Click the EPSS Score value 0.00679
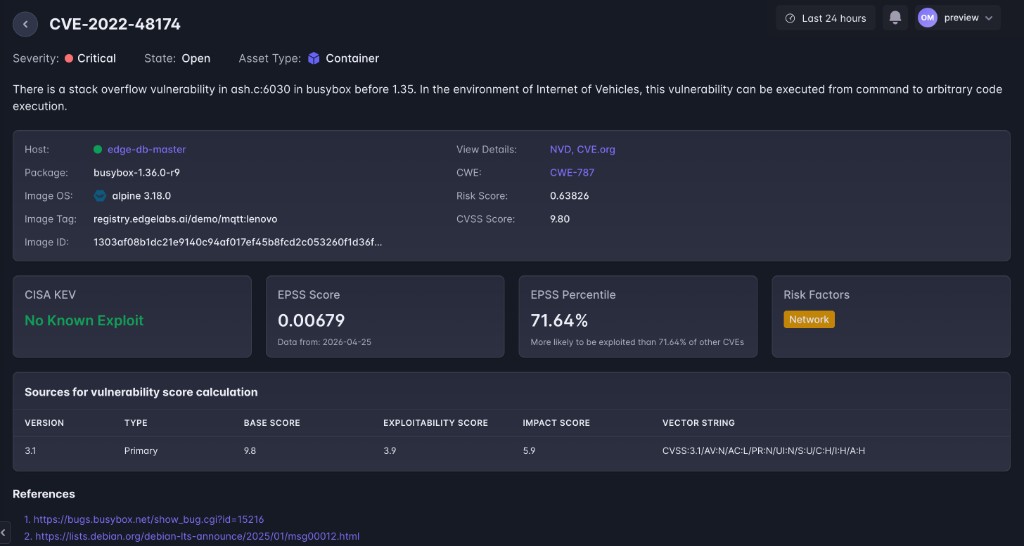 (x=311, y=320)
